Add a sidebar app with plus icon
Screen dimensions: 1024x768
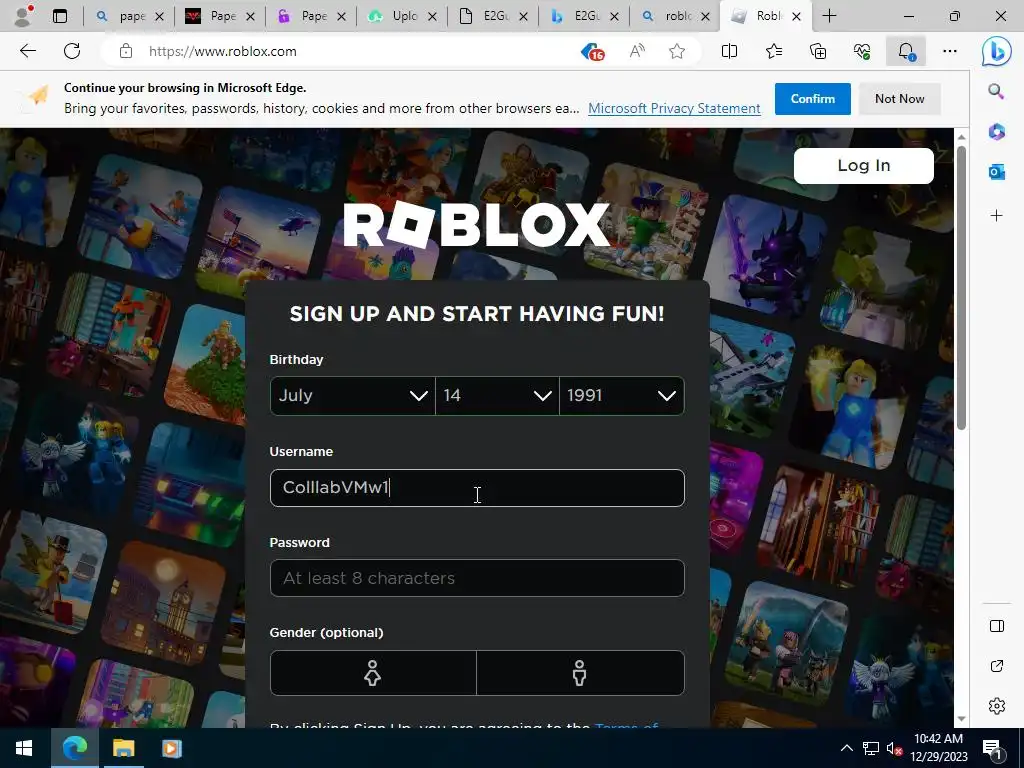[x=997, y=216]
